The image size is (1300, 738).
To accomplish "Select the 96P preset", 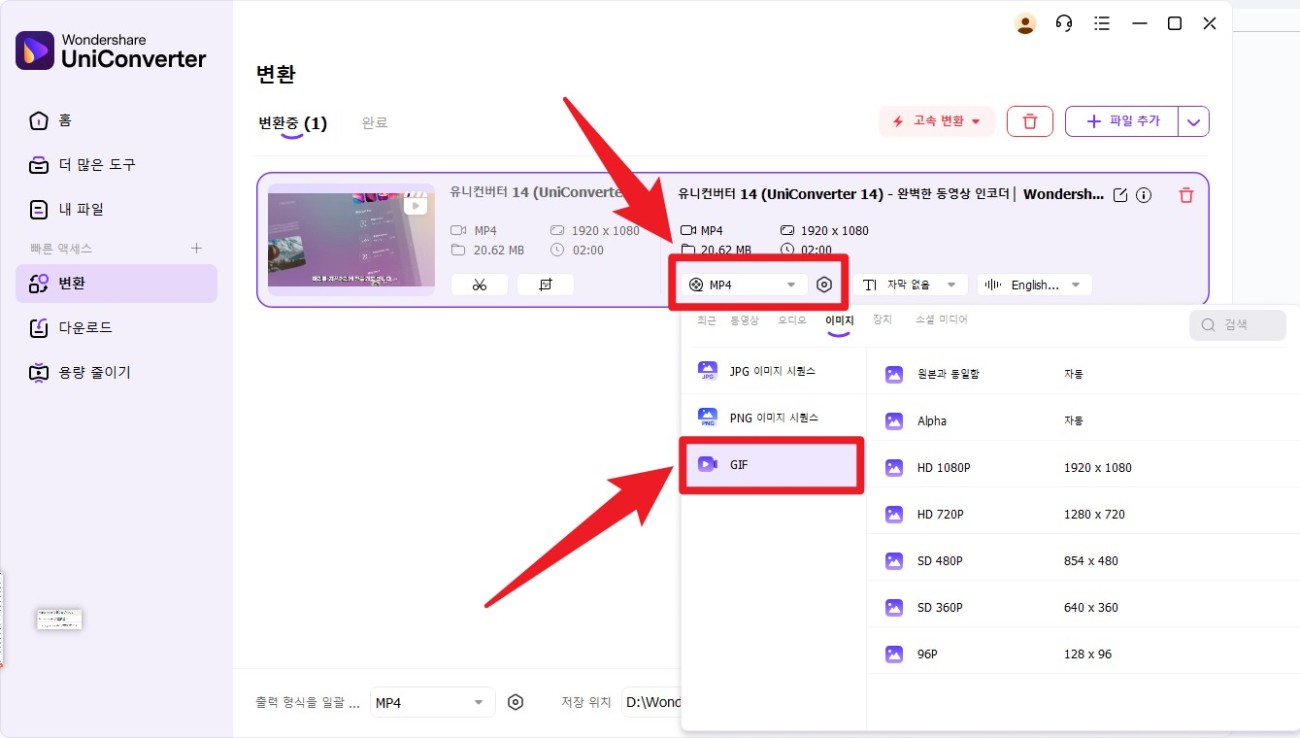I will click(1084, 654).
